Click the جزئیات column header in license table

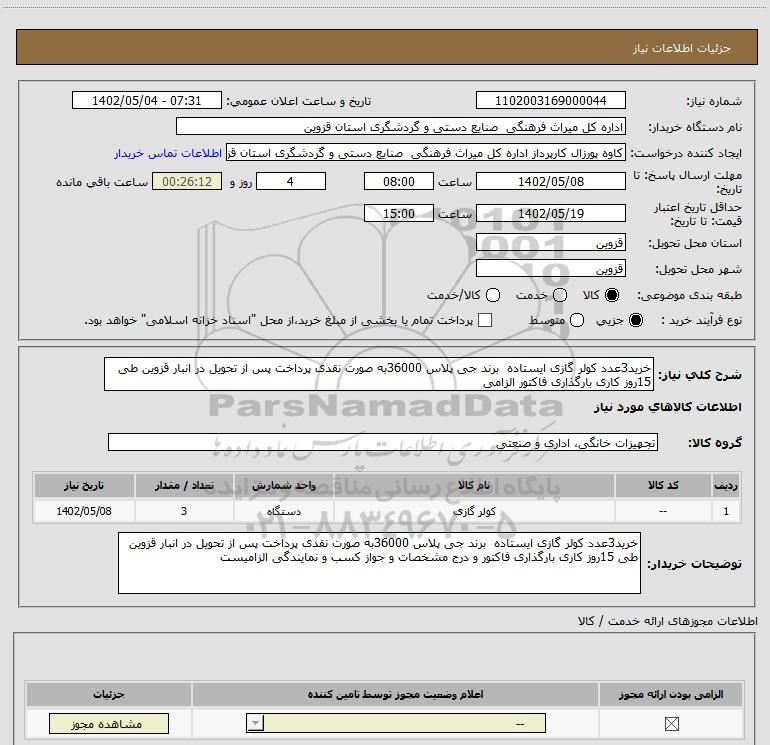[109, 694]
